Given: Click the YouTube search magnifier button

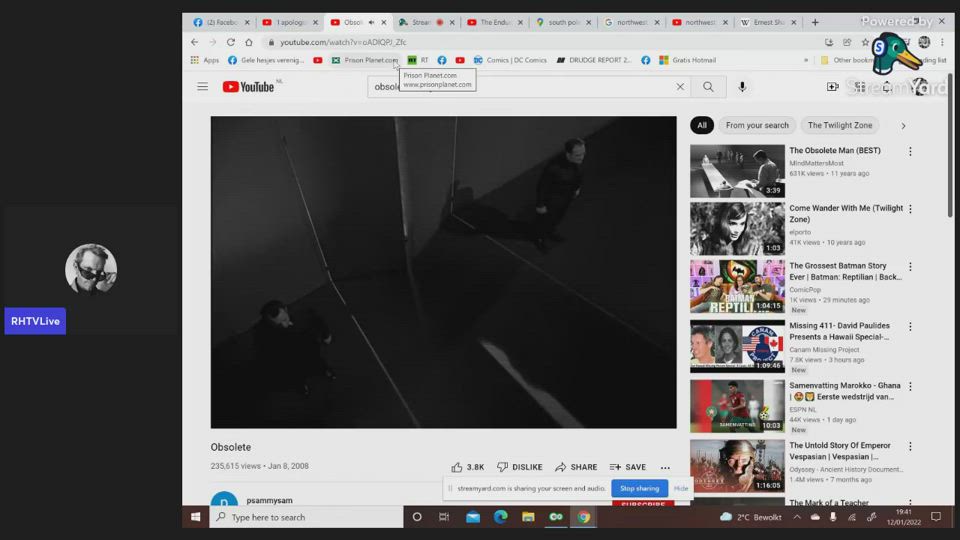Looking at the screenshot, I should coord(708,87).
